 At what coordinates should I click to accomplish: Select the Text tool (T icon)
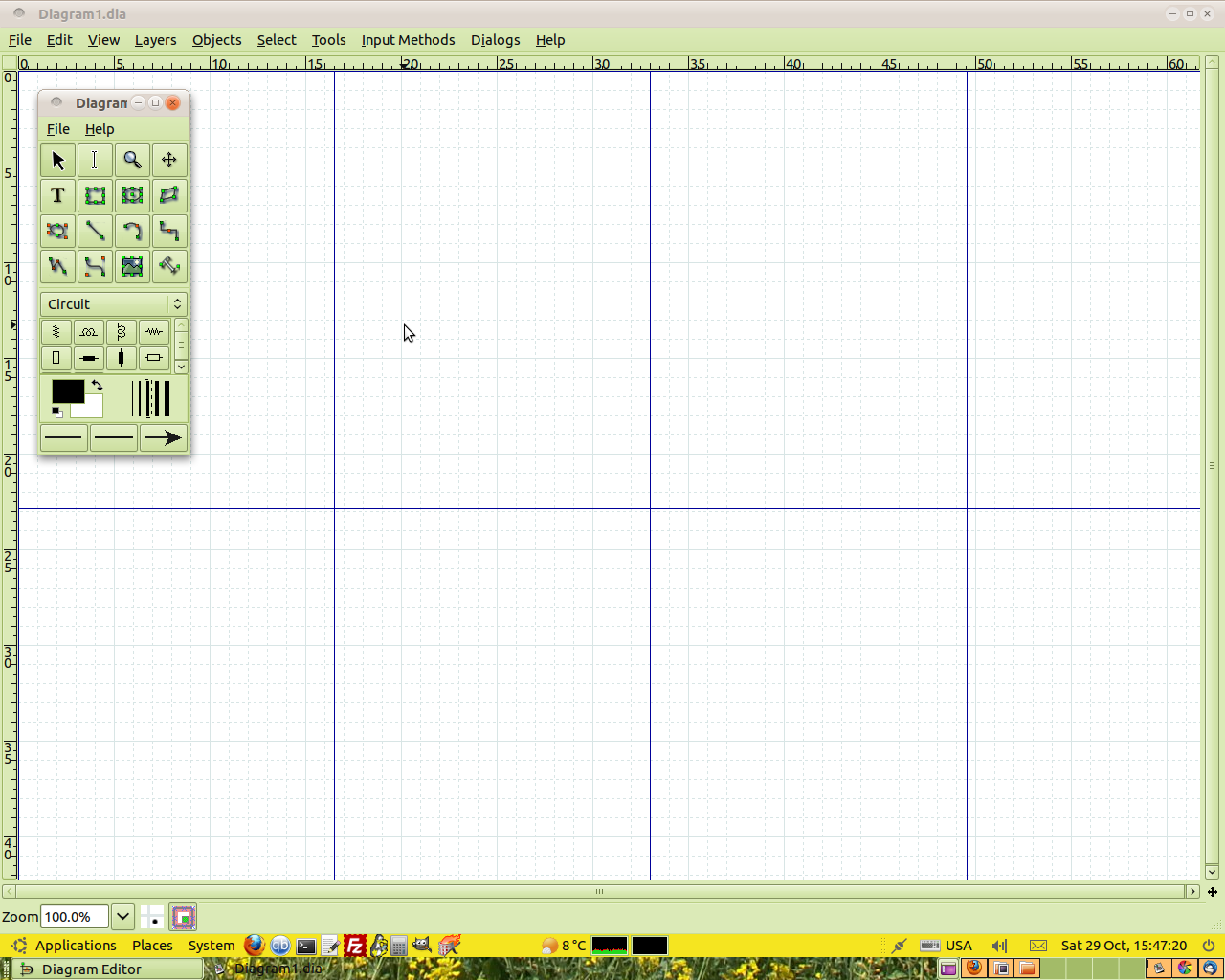click(x=57, y=195)
